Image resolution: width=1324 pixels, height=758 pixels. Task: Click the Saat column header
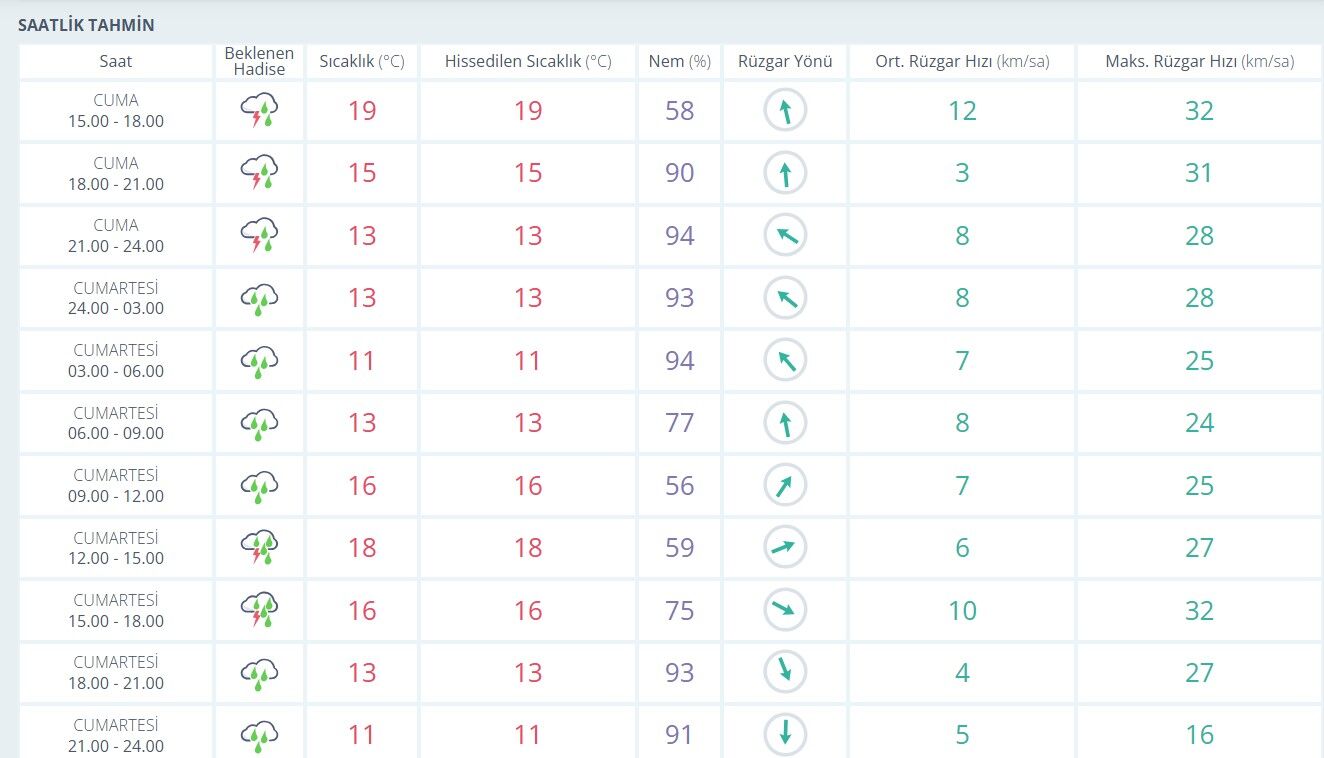[116, 61]
